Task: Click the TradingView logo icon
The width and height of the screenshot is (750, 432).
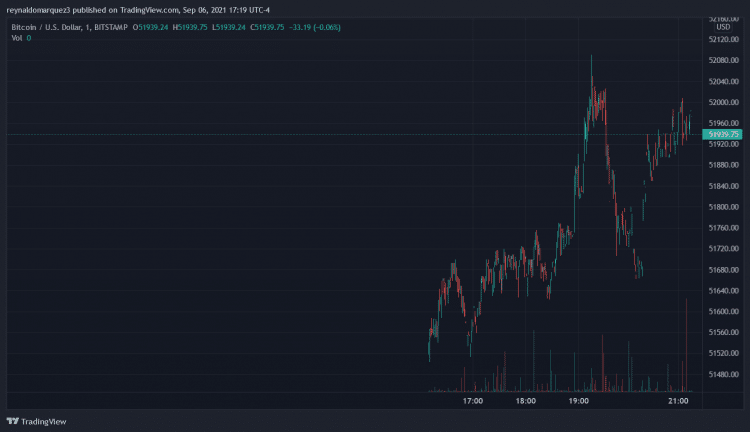Action: [x=13, y=421]
